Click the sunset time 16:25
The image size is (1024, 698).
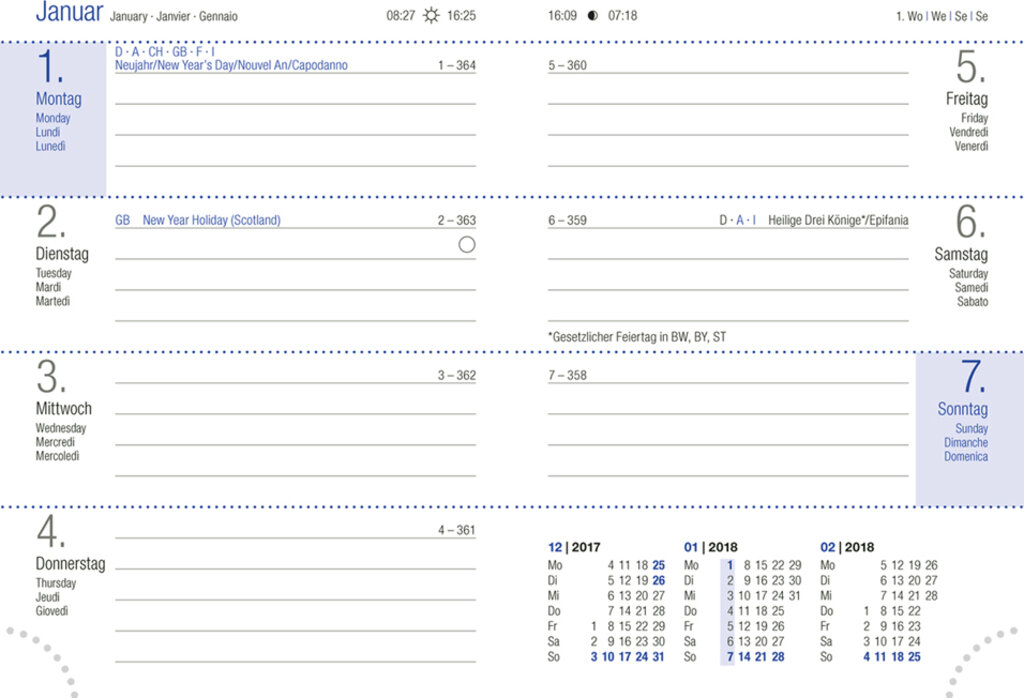(461, 16)
